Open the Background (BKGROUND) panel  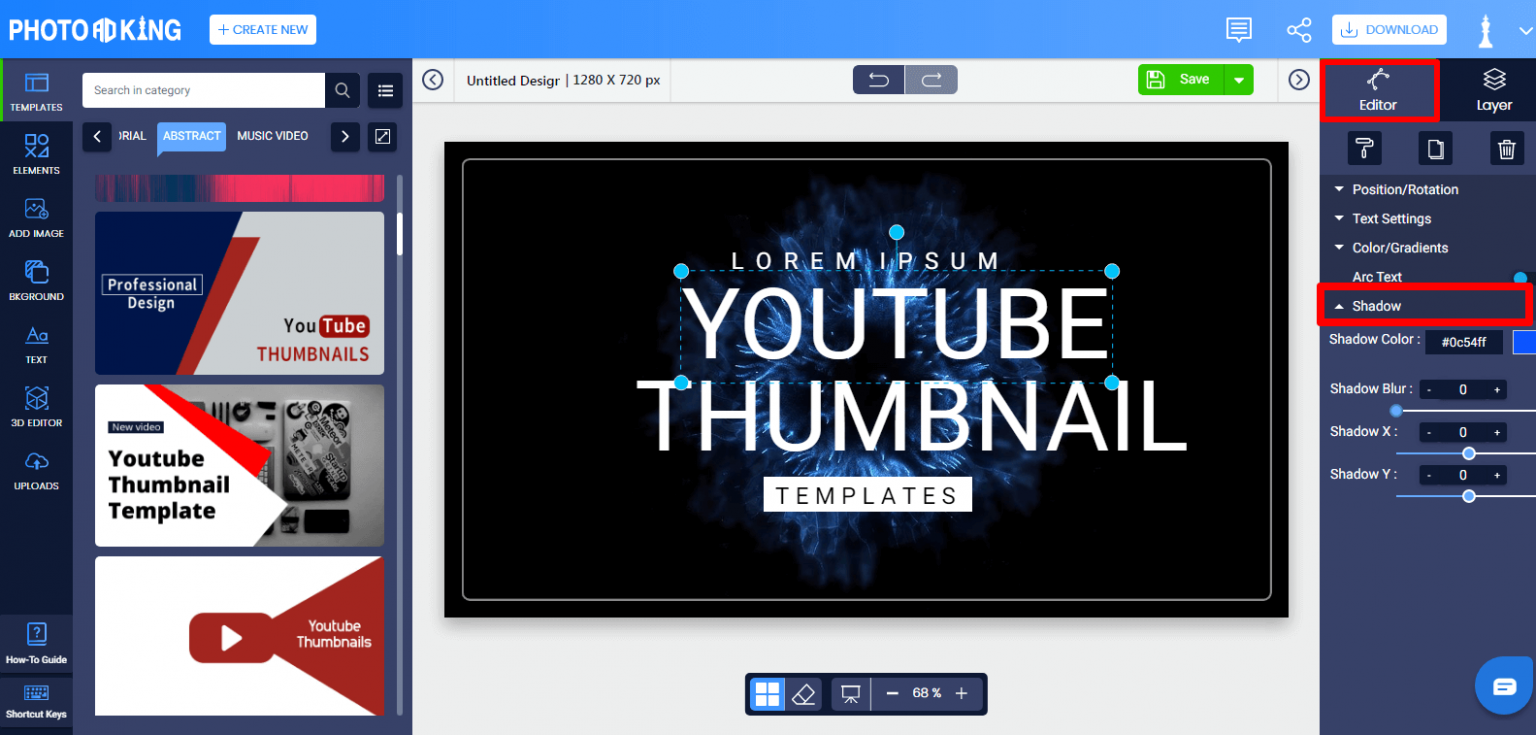point(36,281)
